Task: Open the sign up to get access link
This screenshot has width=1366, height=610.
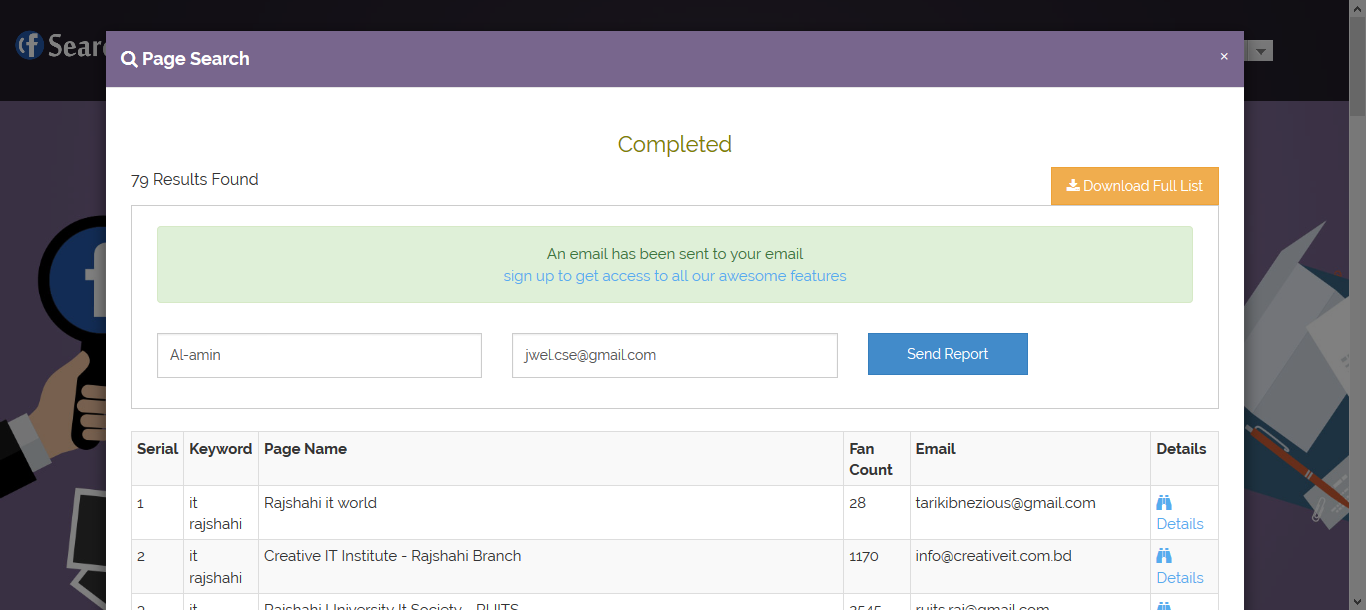Action: [x=675, y=276]
